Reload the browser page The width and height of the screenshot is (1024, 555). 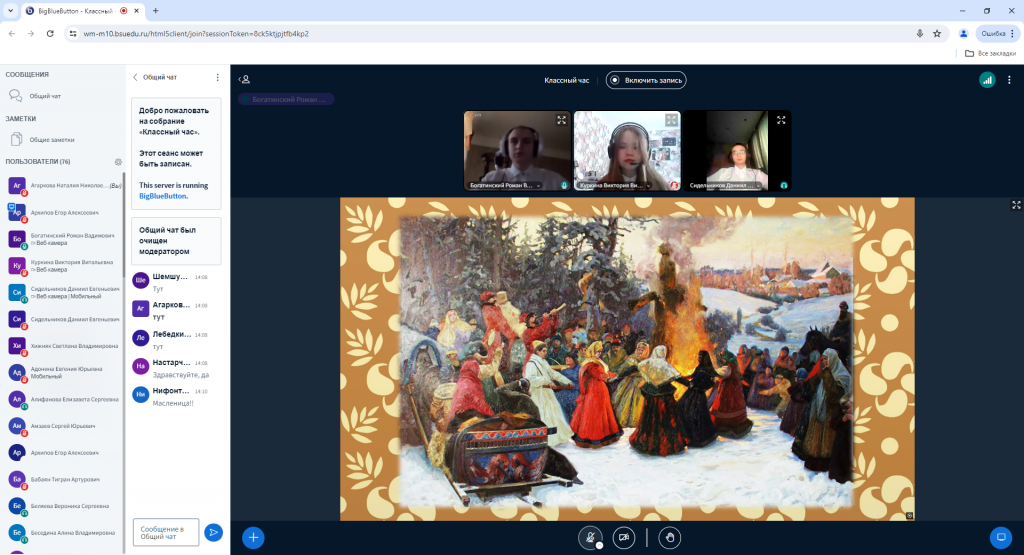point(50,33)
